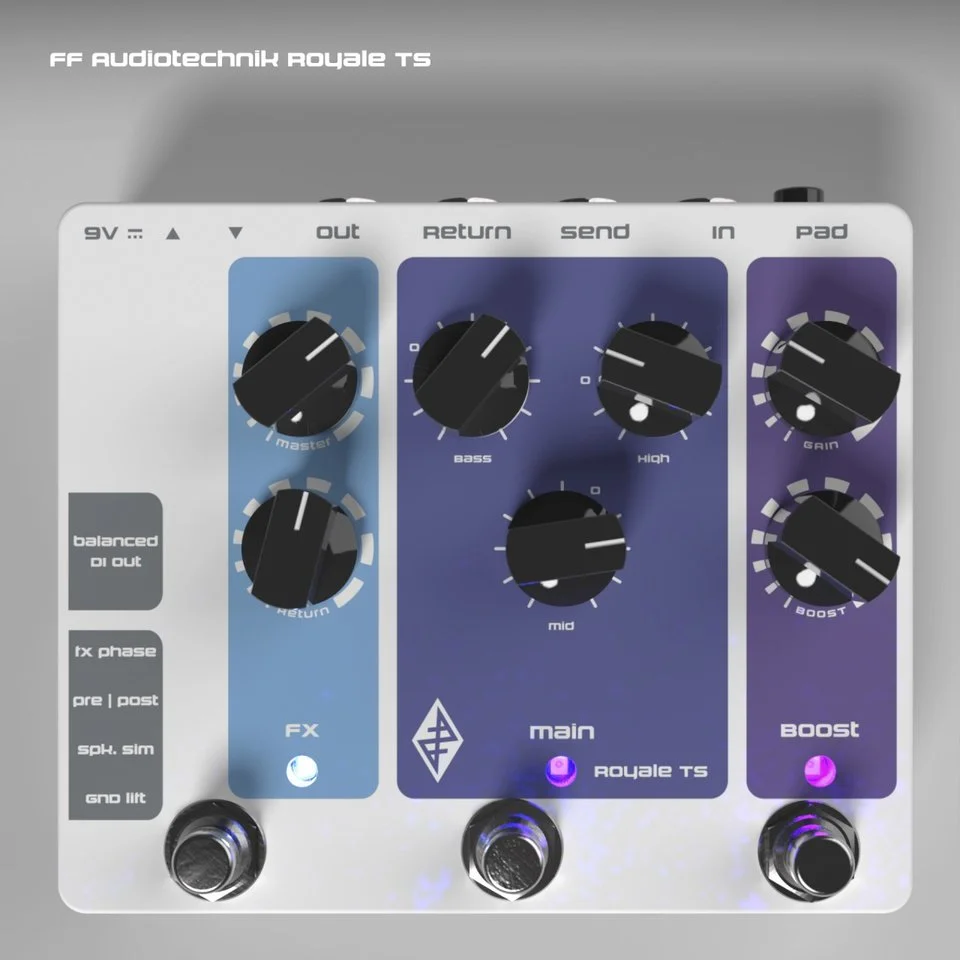Click the balanced DI out label

[x=115, y=551]
